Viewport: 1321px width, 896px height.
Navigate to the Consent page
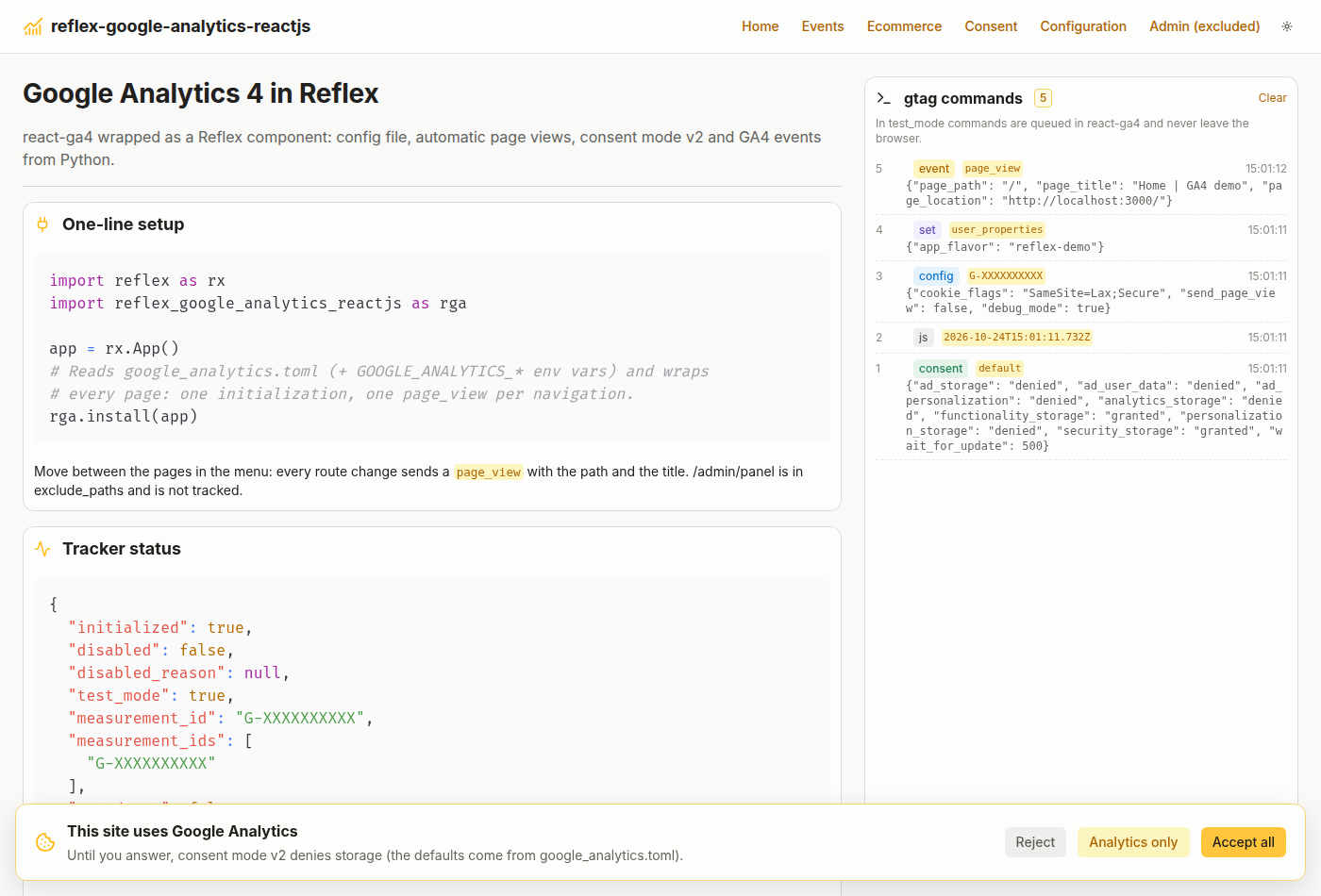[991, 26]
